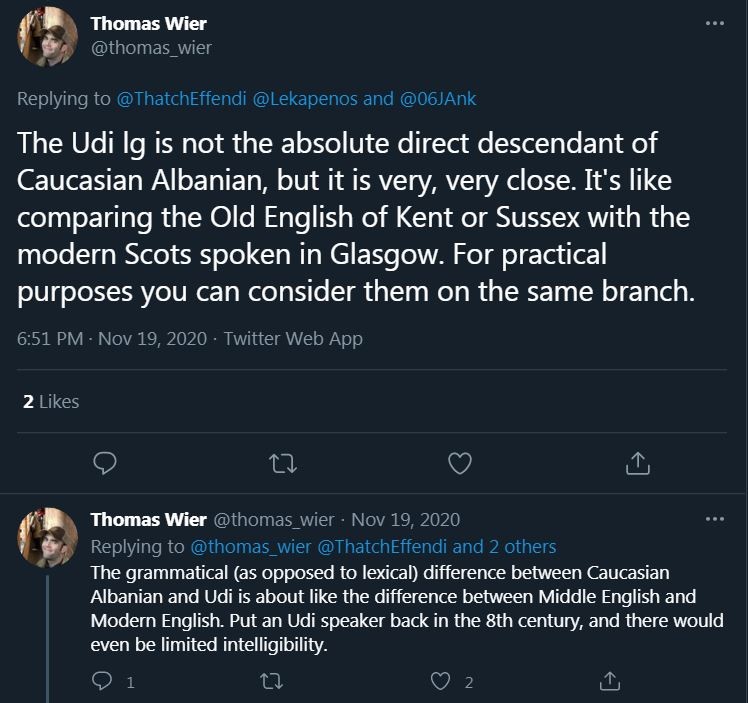Open the second tweet's three-dot menu
Image resolution: width=748 pixels, height=703 pixels.
tap(714, 520)
